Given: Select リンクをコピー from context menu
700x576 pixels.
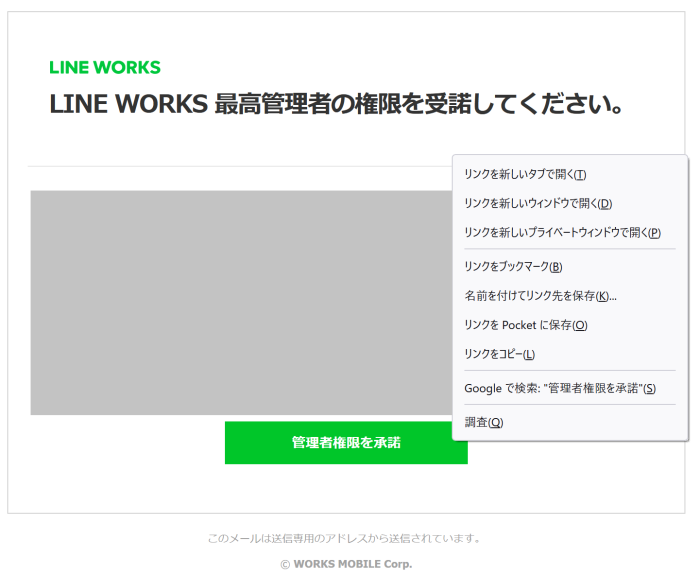Looking at the screenshot, I should [570, 354].
